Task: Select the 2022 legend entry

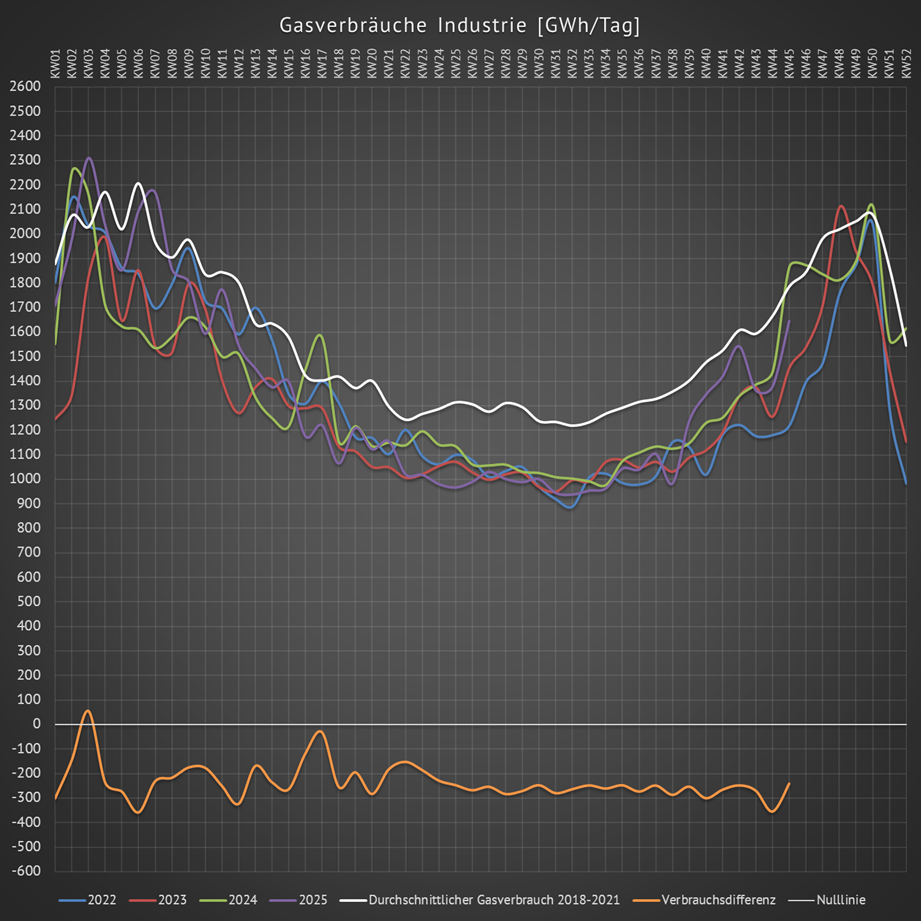Action: 102,900
